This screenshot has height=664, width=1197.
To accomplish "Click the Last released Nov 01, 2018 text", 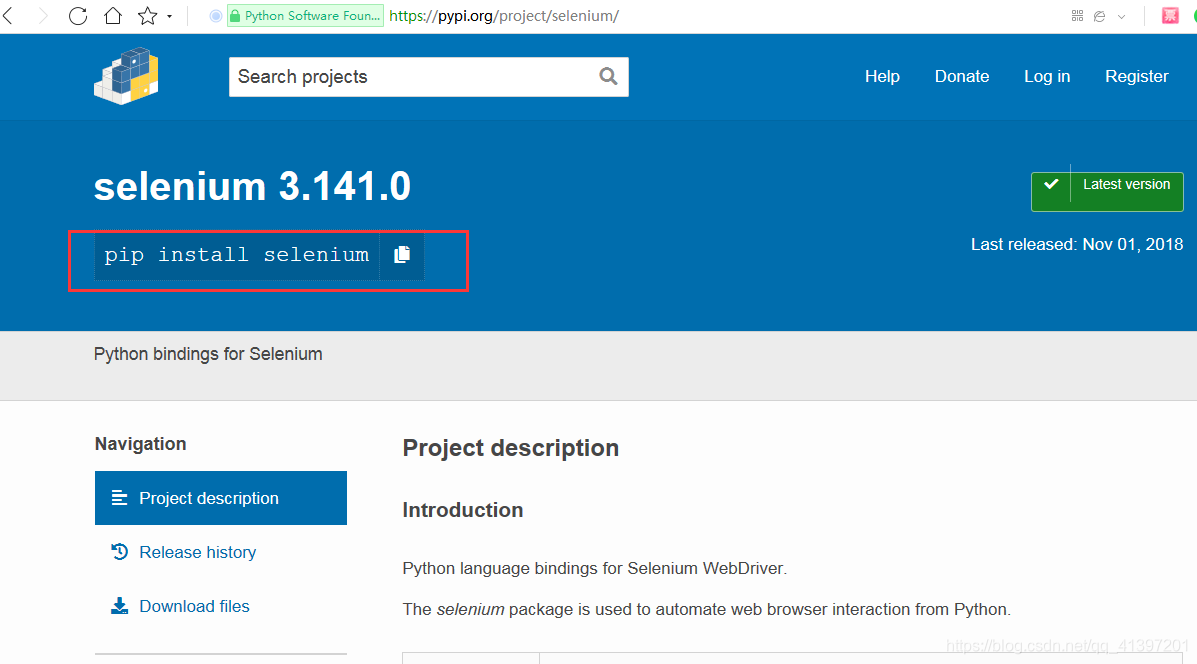I will click(x=1076, y=244).
